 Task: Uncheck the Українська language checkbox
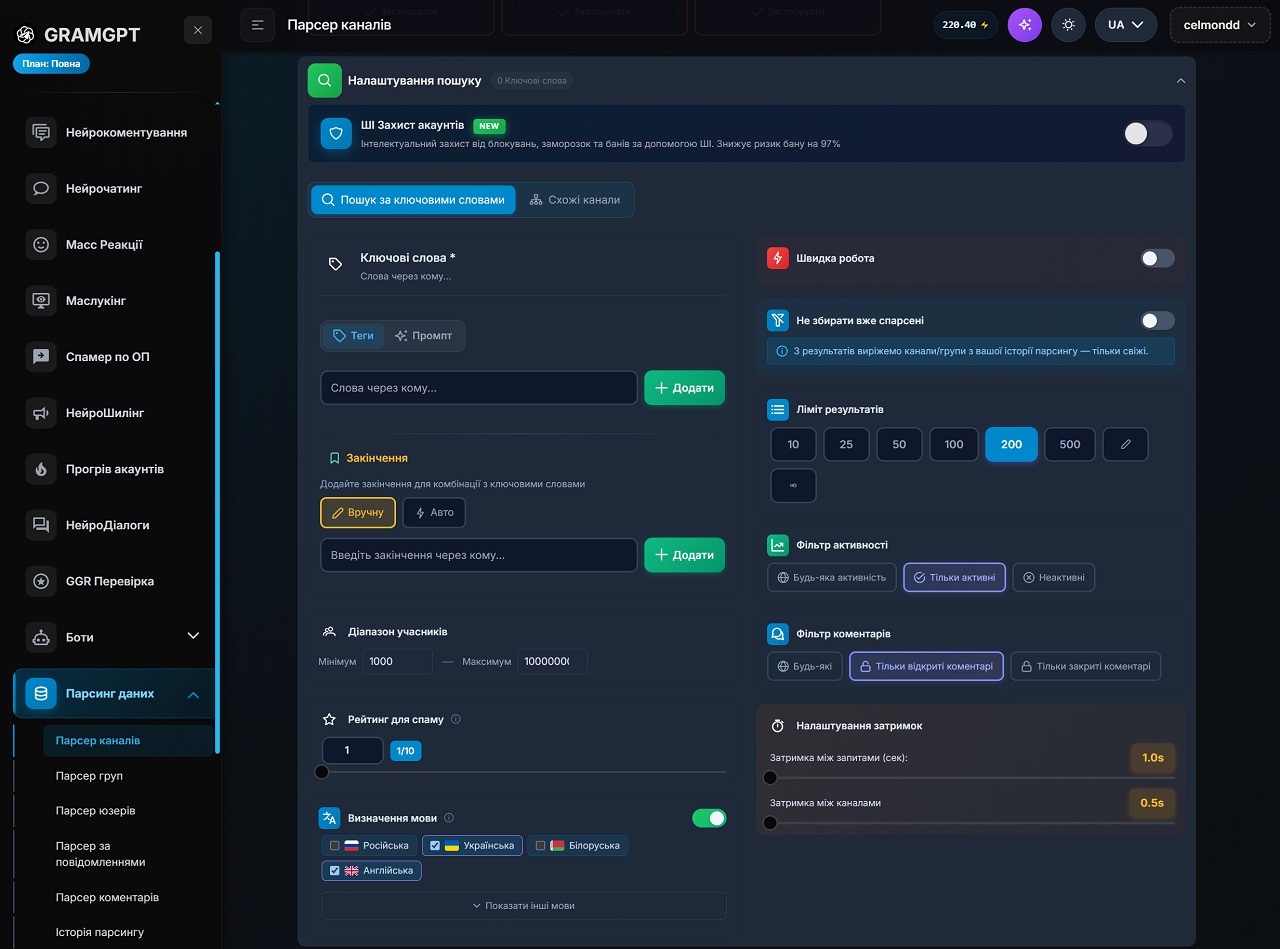click(434, 846)
